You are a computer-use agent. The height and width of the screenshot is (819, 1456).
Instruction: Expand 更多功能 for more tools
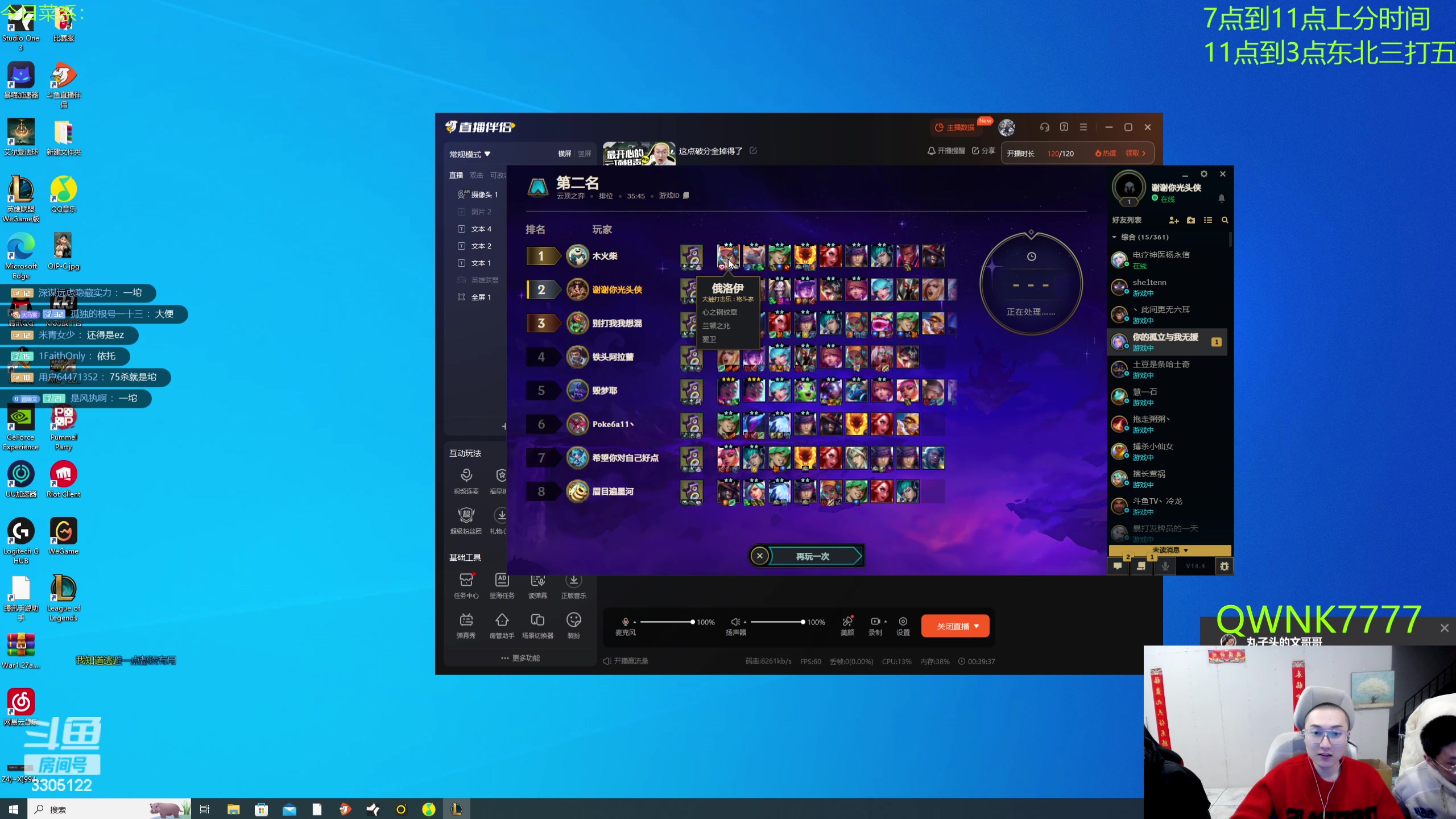pos(520,658)
